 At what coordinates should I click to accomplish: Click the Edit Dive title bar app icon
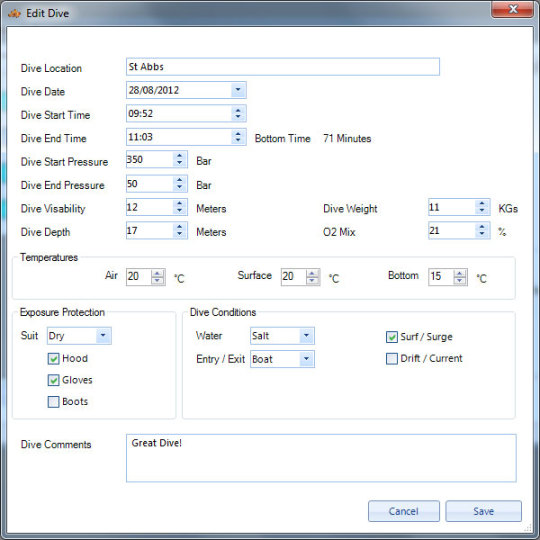tap(14, 13)
